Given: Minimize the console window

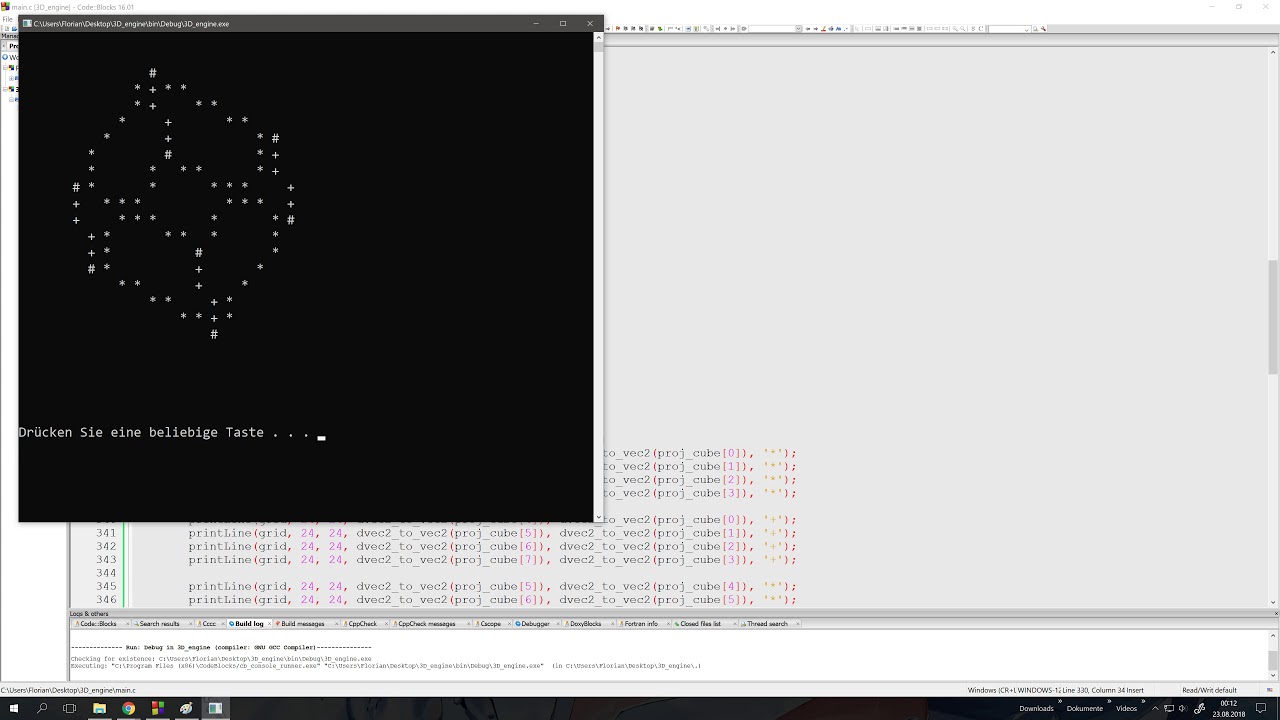Looking at the screenshot, I should pyautogui.click(x=536, y=23).
